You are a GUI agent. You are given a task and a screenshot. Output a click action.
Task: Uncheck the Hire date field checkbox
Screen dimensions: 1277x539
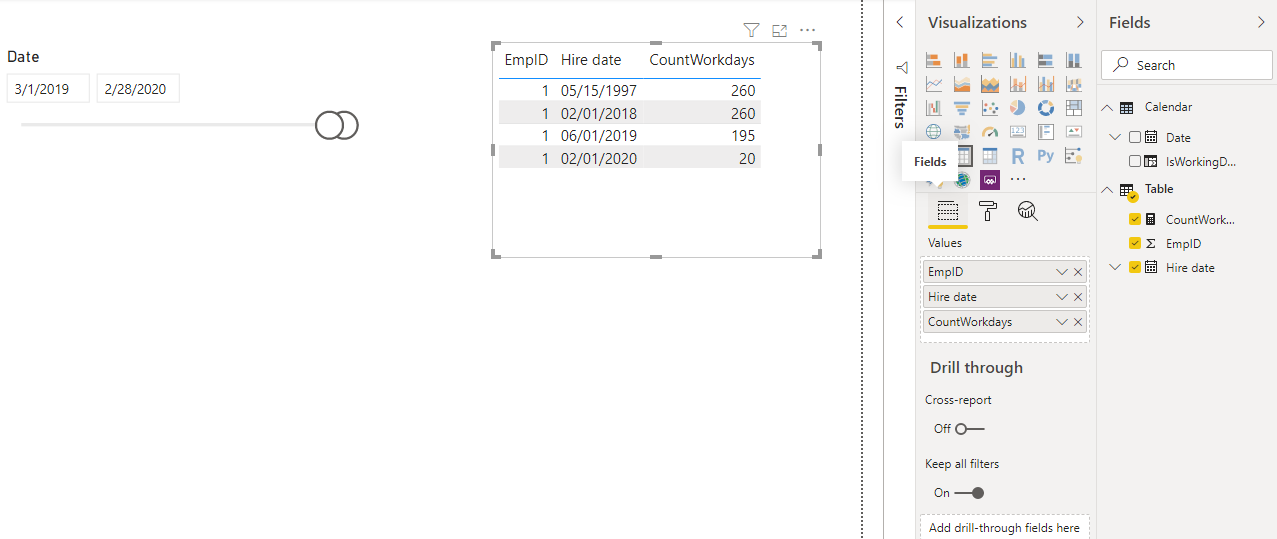[x=1135, y=267]
